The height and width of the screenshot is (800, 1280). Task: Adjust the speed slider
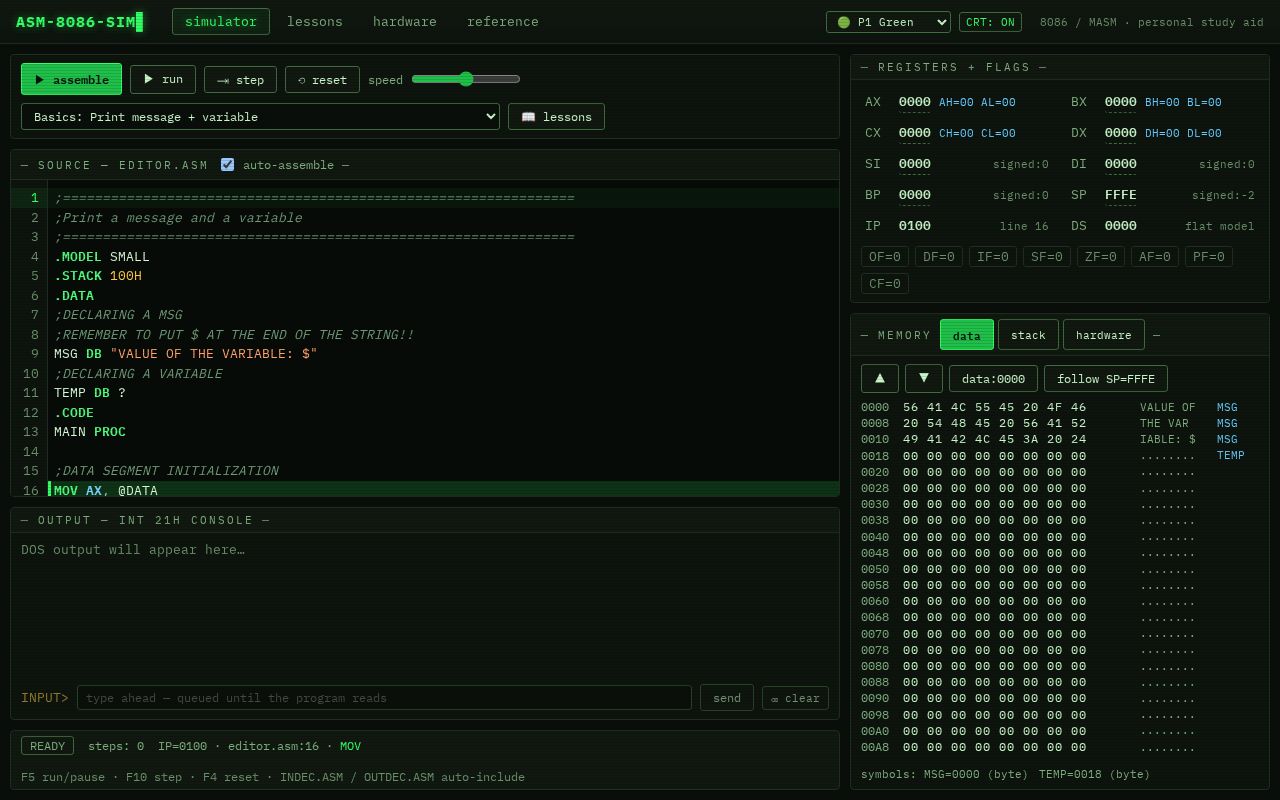click(466, 79)
